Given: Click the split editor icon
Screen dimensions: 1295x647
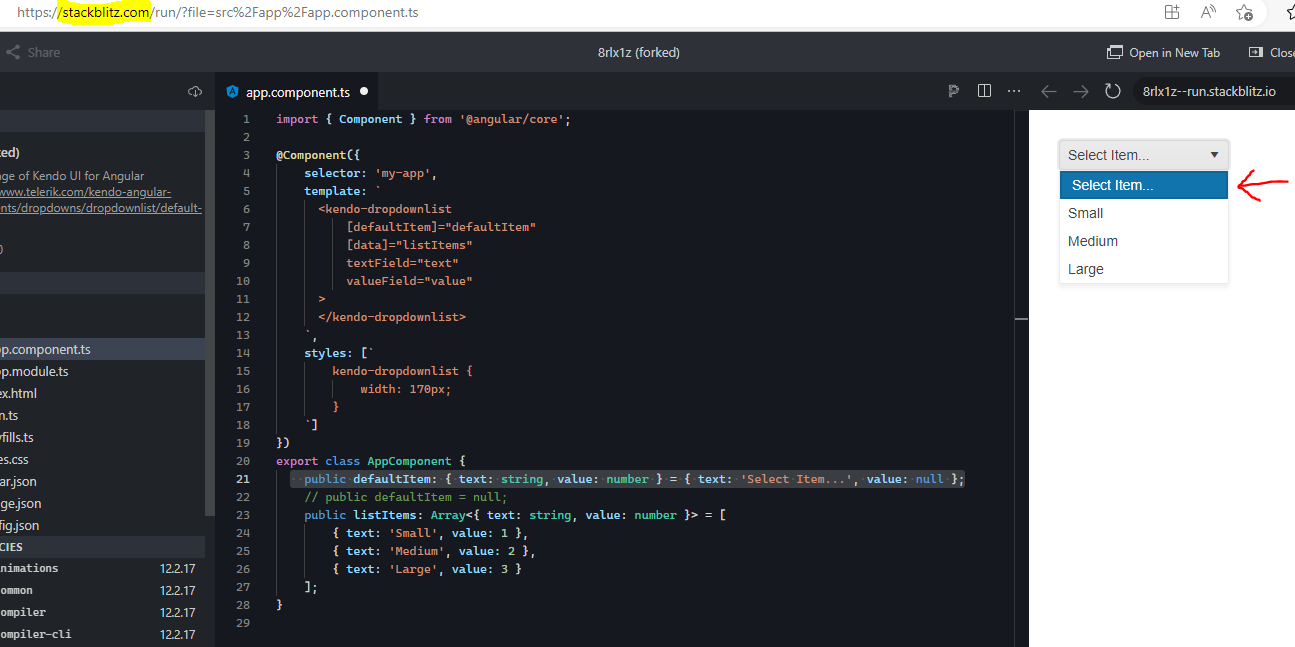Looking at the screenshot, I should [984, 91].
